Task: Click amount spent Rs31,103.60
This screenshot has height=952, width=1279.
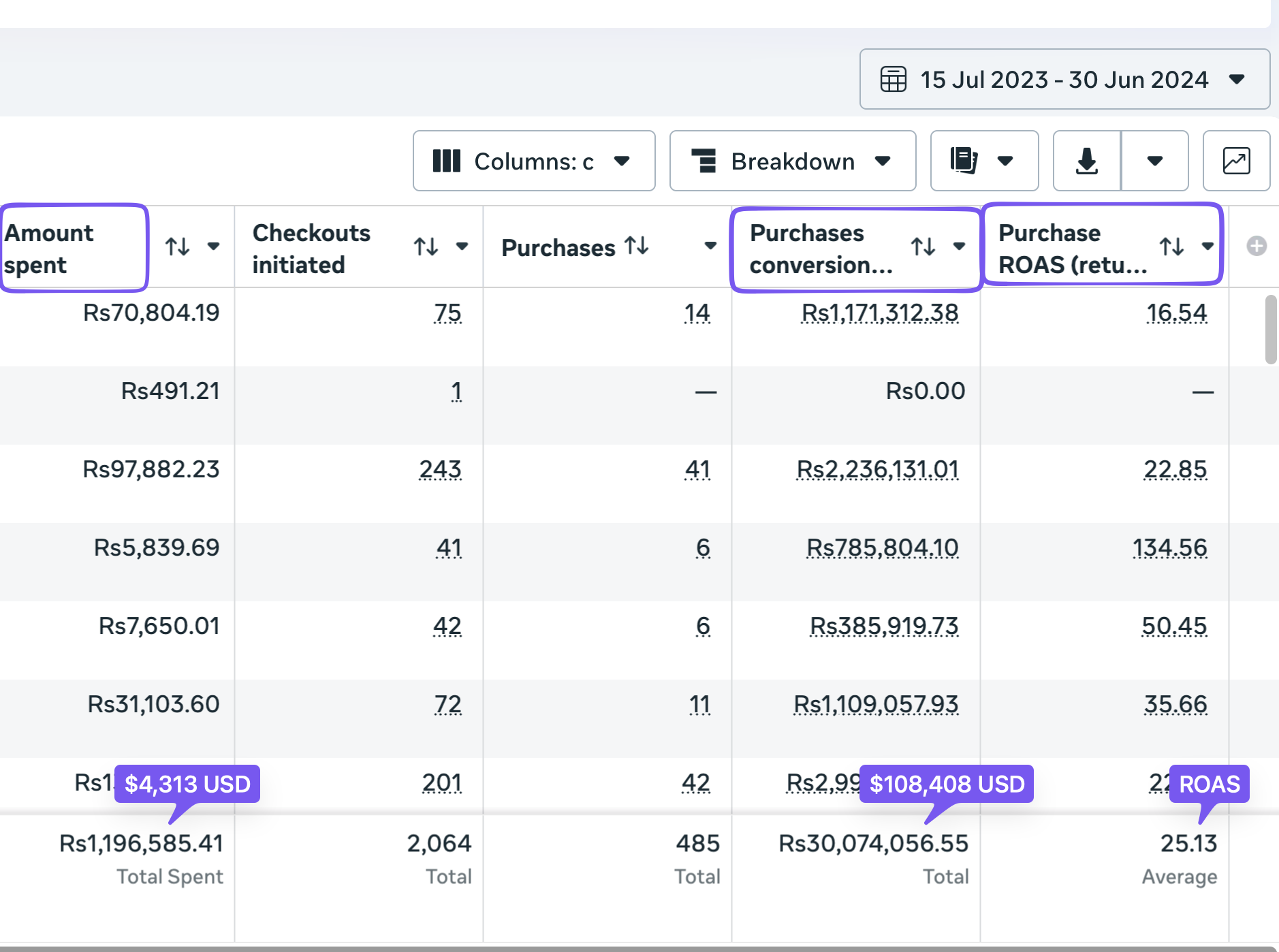Action: [154, 704]
